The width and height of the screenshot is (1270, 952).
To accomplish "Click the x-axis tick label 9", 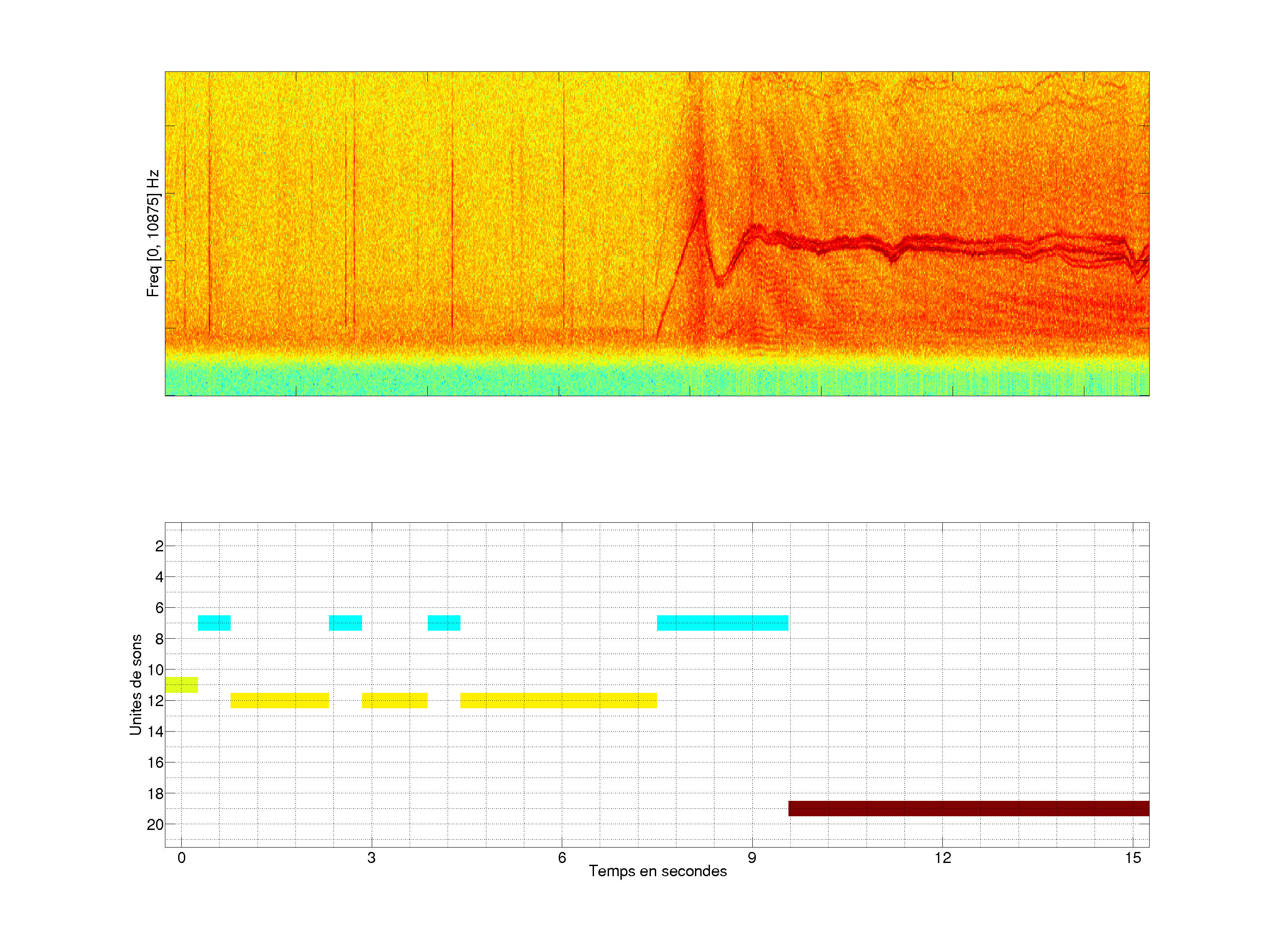I will [x=751, y=858].
